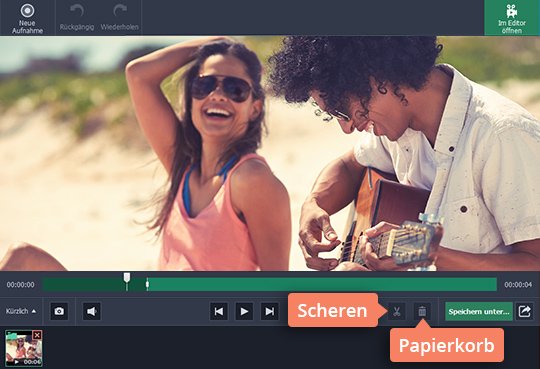Start a new recording with Neue Aufnahme
Image resolution: width=540 pixels, height=369 pixels.
pyautogui.click(x=27, y=18)
